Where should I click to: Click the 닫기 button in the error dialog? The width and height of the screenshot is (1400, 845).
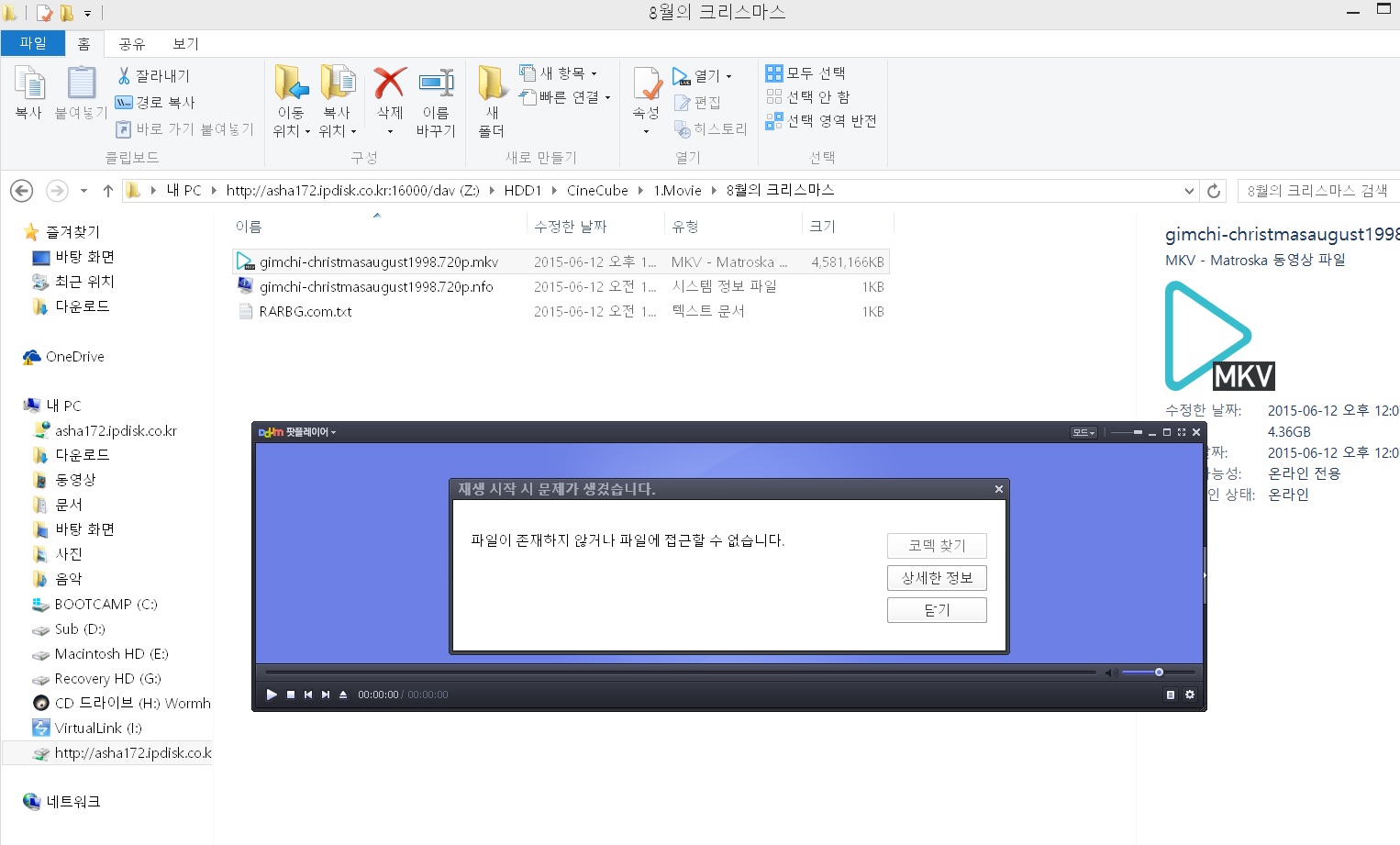[937, 610]
